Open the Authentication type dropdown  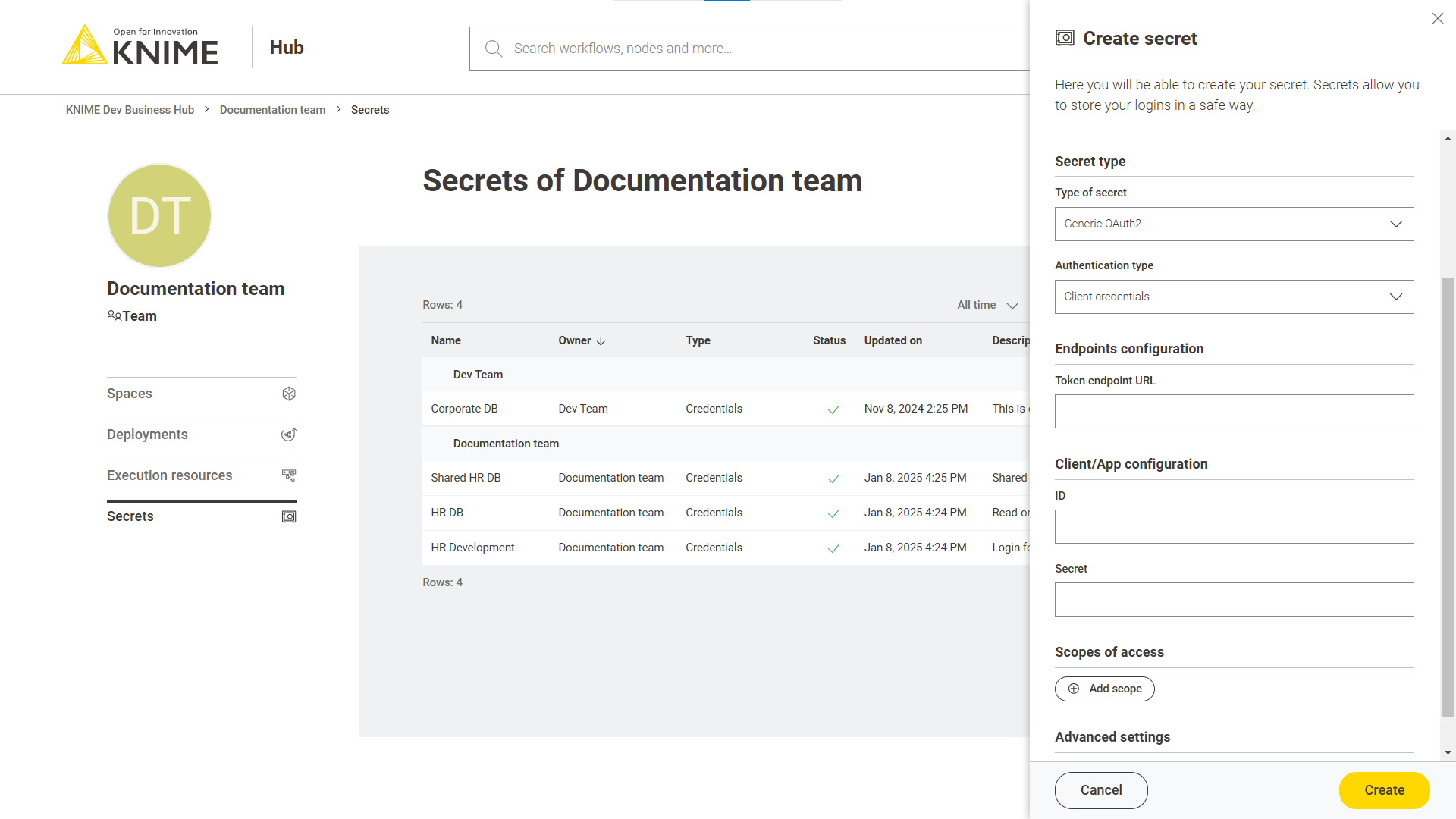(1234, 297)
